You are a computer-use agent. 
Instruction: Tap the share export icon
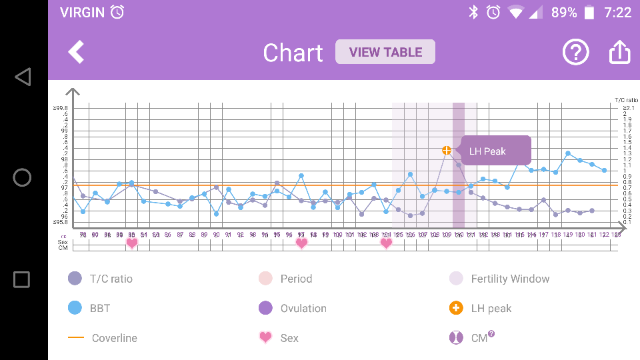(x=620, y=52)
